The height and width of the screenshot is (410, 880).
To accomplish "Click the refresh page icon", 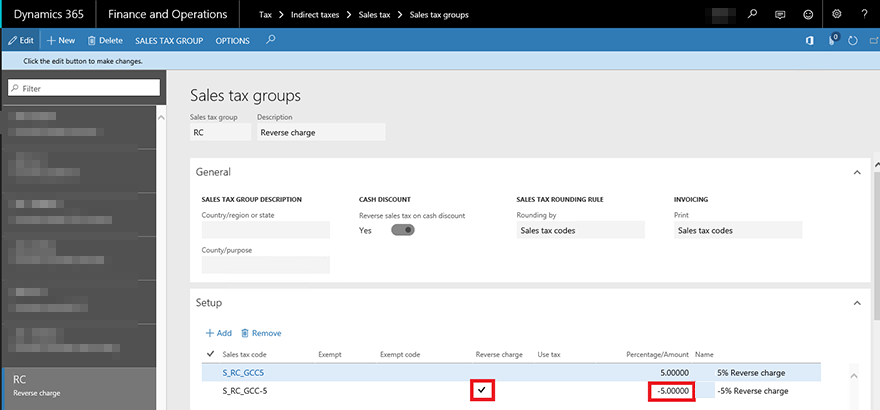I will click(x=853, y=41).
